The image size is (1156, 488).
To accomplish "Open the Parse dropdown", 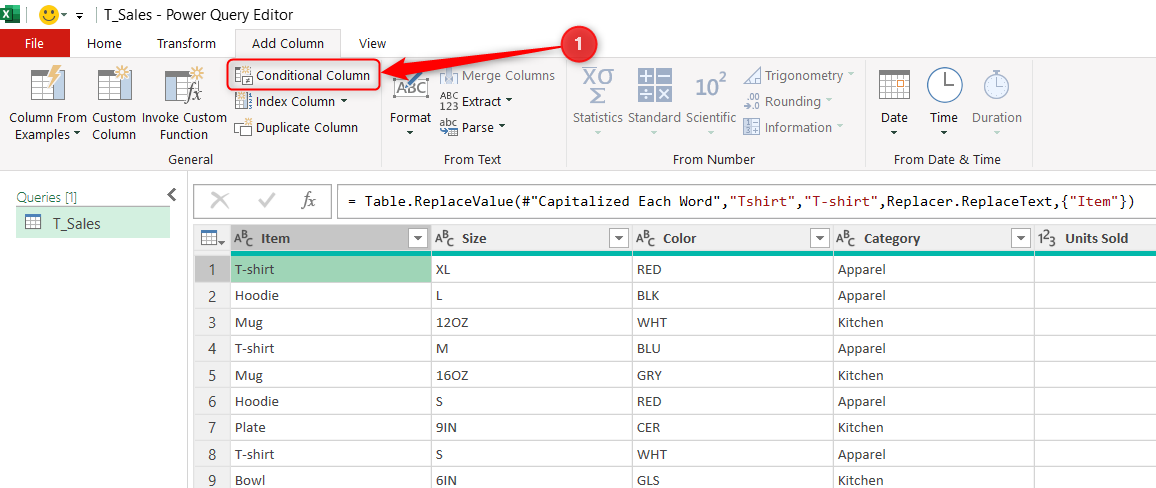I will (x=473, y=128).
